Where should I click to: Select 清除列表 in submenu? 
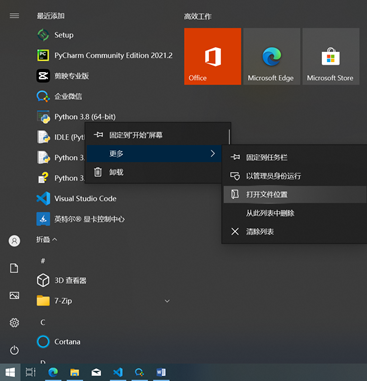click(x=295, y=232)
